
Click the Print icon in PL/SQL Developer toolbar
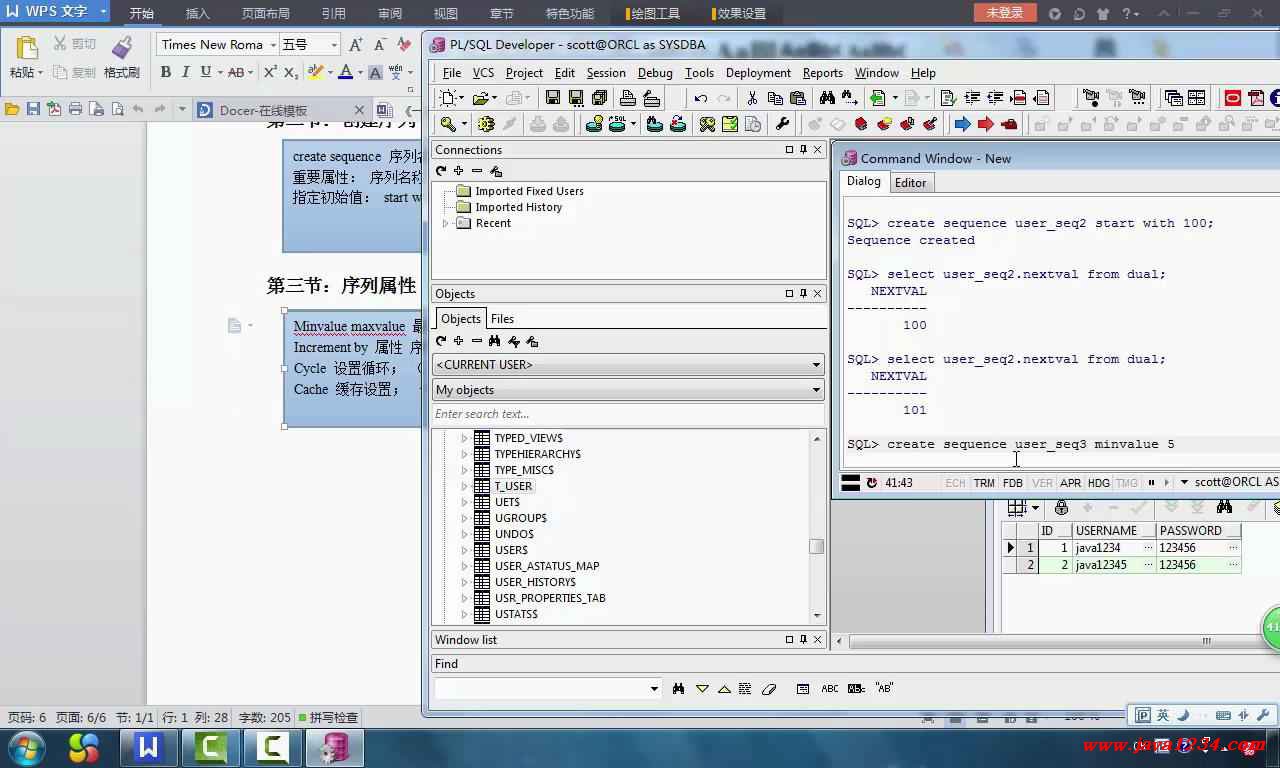[628, 98]
